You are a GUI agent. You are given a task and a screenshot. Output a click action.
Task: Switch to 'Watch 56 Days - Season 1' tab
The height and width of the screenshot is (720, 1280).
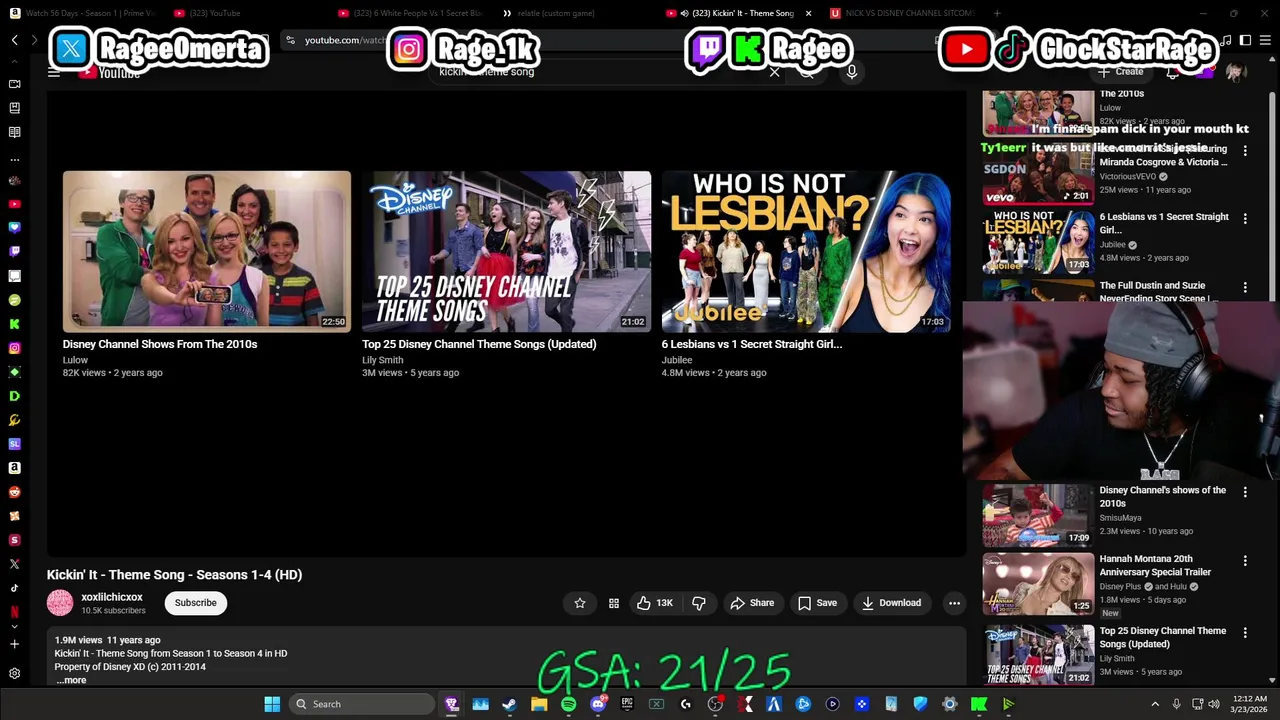(85, 13)
